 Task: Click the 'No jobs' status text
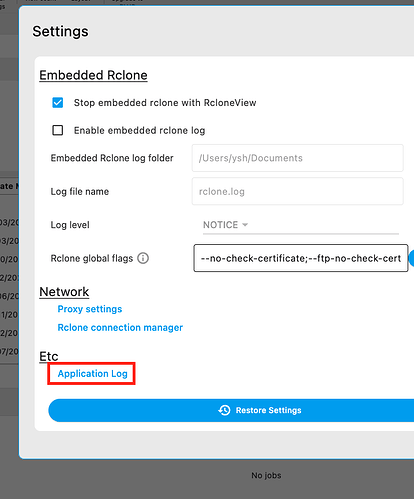(266, 475)
